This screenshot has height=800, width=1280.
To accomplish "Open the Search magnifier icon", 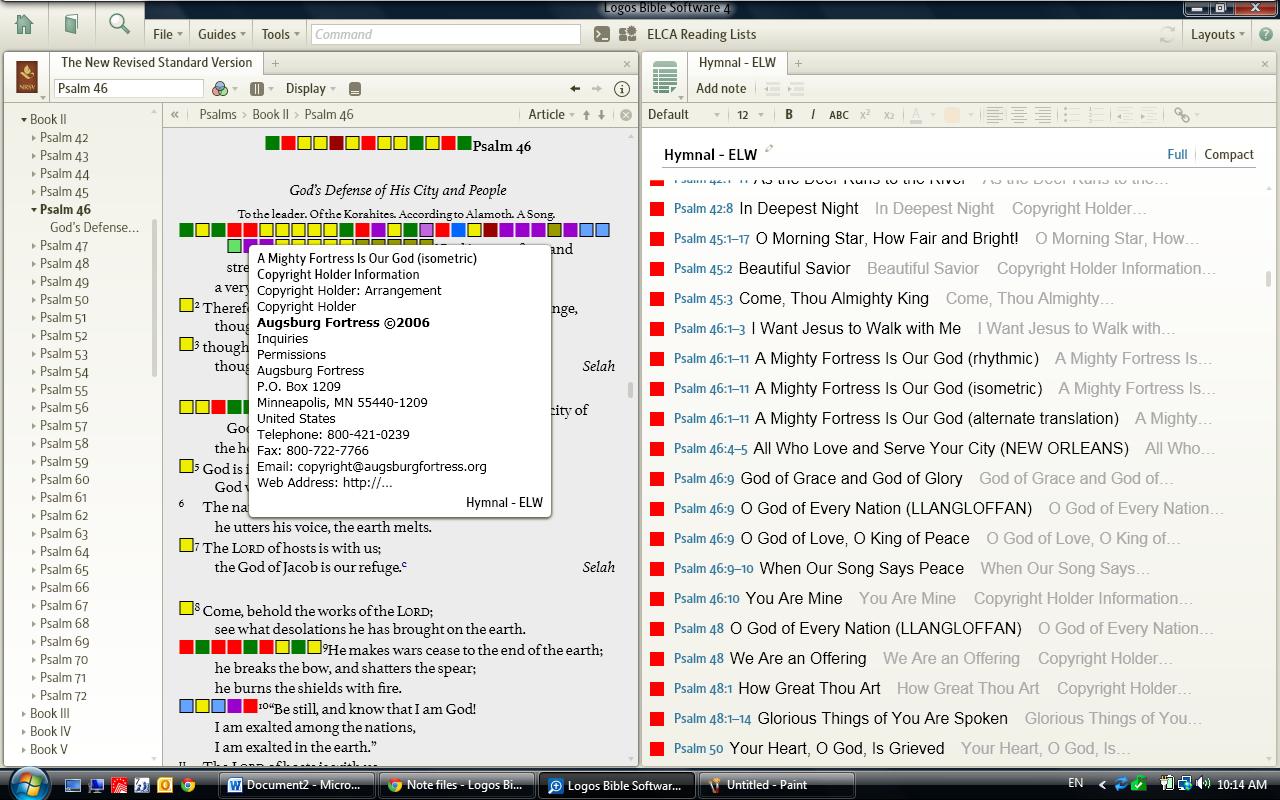I will [x=119, y=24].
